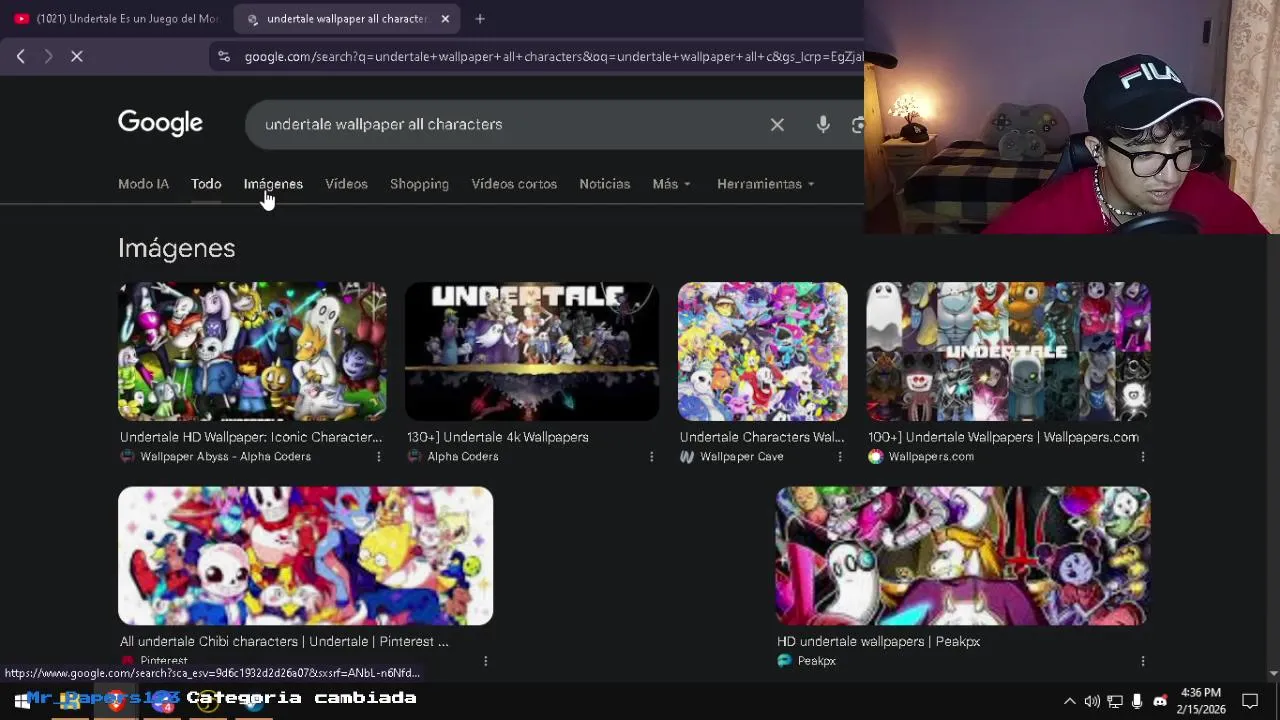Select the Modo IA search tab

[143, 184]
